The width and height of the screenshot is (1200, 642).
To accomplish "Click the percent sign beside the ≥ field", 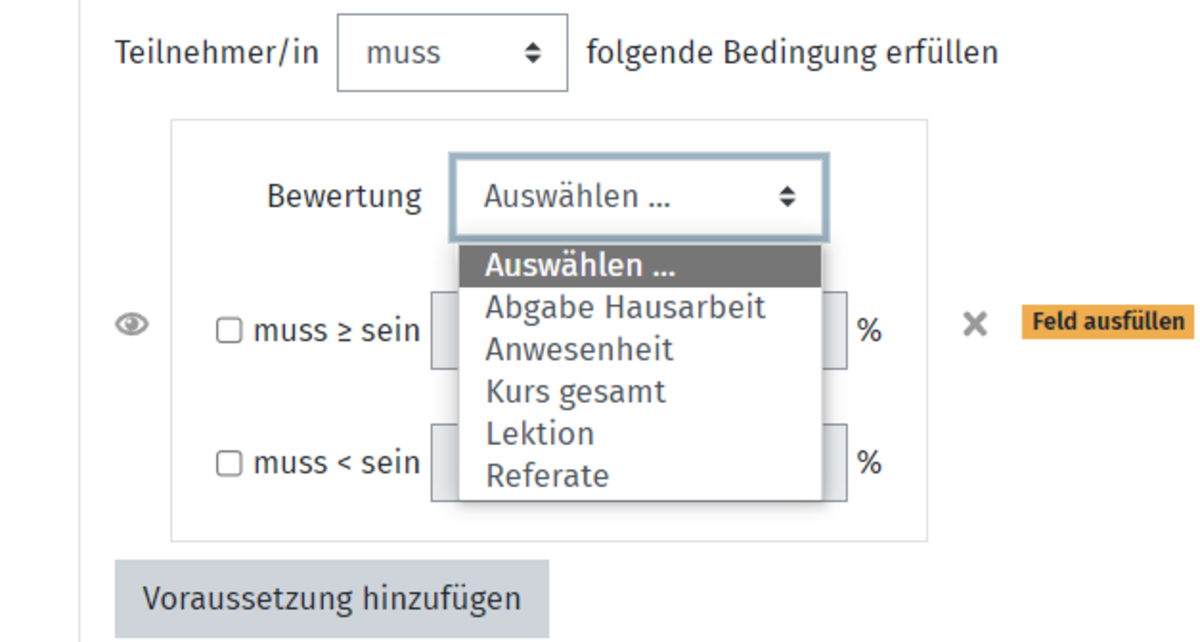I will [870, 331].
